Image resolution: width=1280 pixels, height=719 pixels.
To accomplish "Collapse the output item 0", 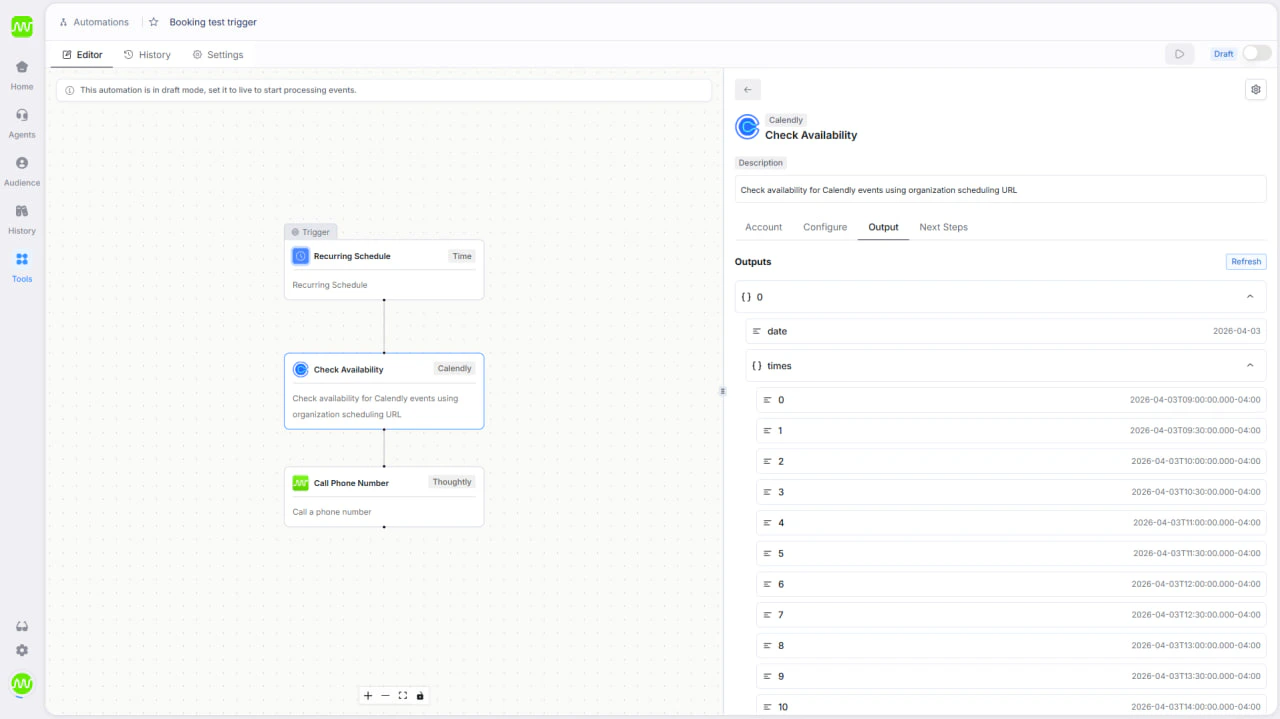I will (1249, 296).
